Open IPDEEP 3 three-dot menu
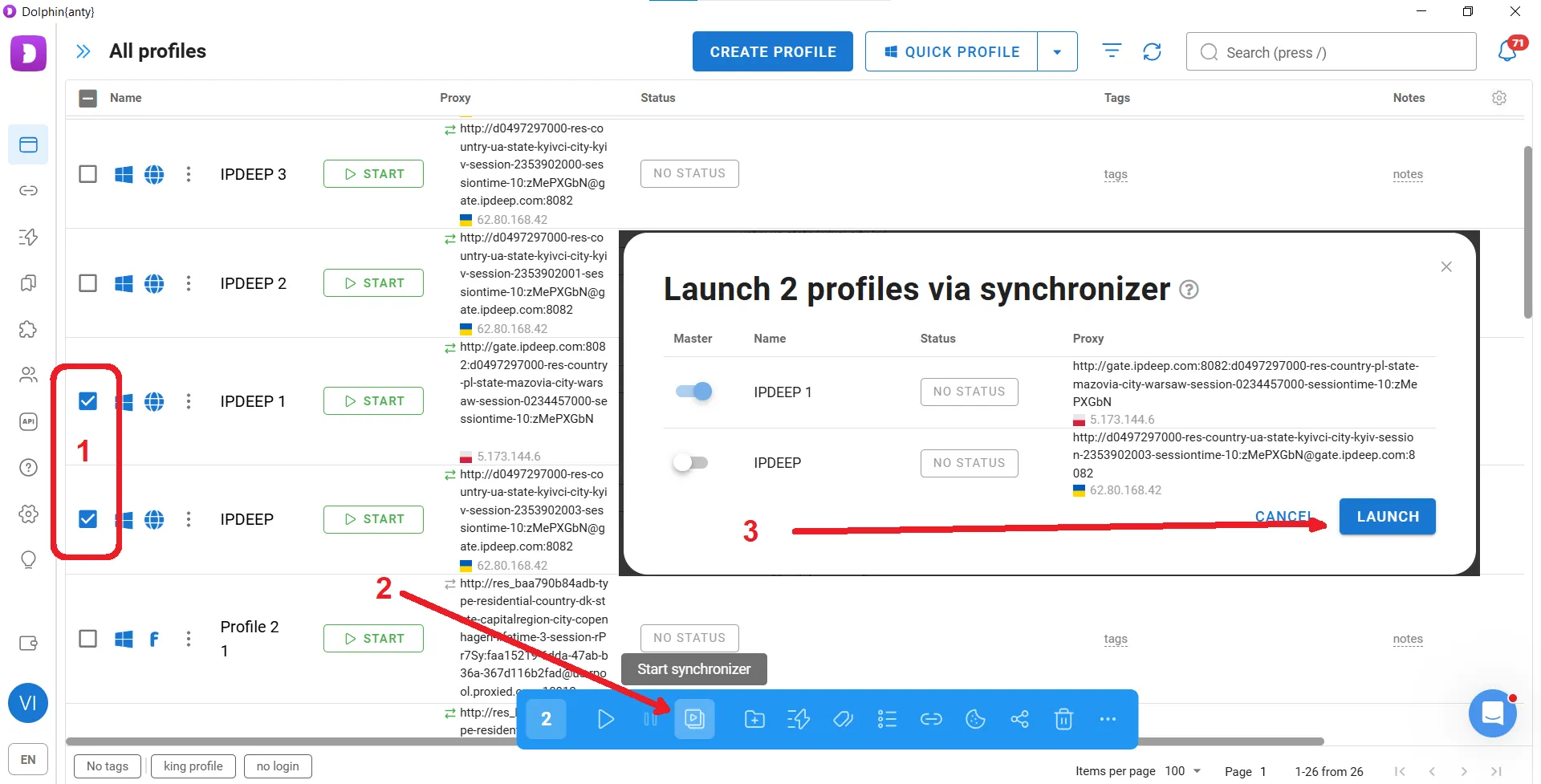This screenshot has height=784, width=1541. click(189, 174)
